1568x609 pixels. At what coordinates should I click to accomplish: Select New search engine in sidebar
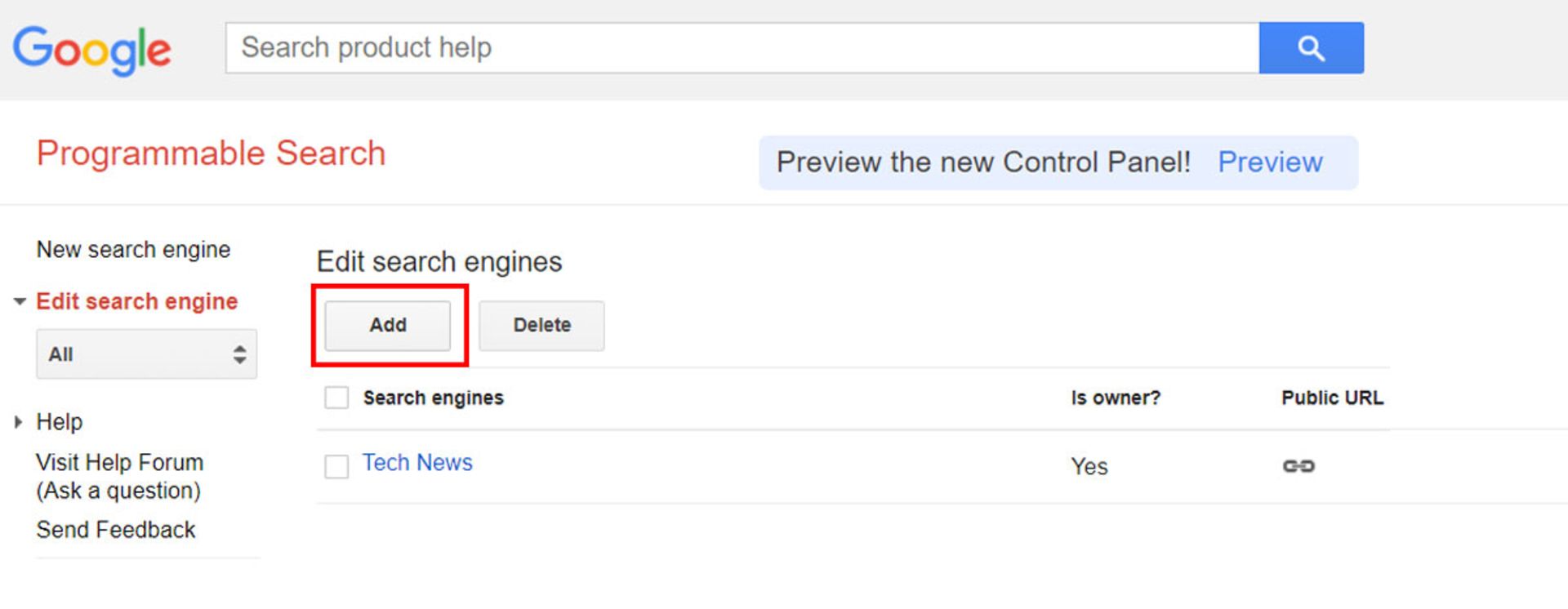[x=133, y=250]
